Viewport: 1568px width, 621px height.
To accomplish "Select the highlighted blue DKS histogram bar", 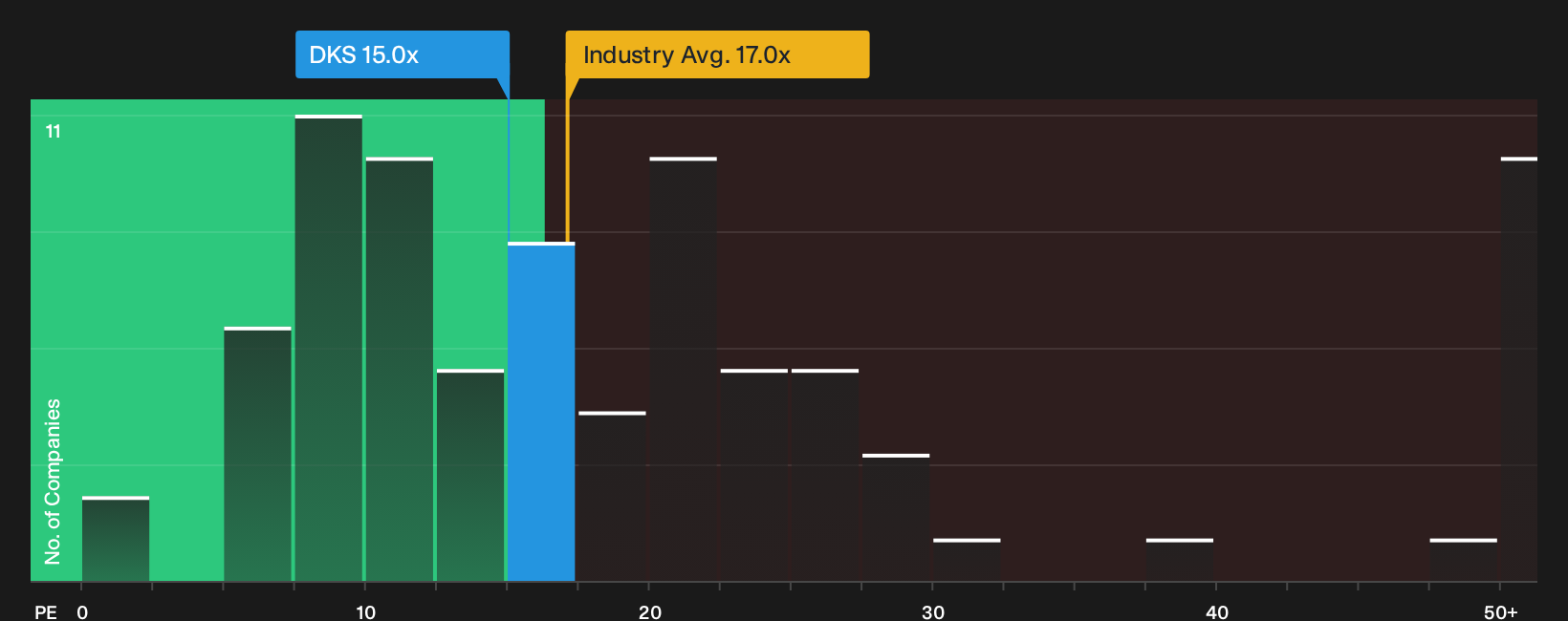I will point(541,412).
